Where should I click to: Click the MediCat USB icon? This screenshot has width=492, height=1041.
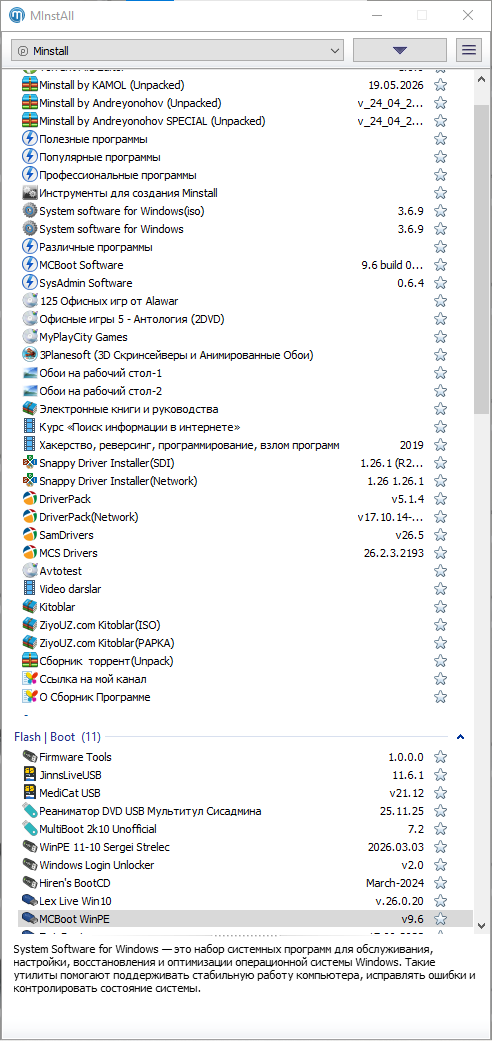point(30,793)
